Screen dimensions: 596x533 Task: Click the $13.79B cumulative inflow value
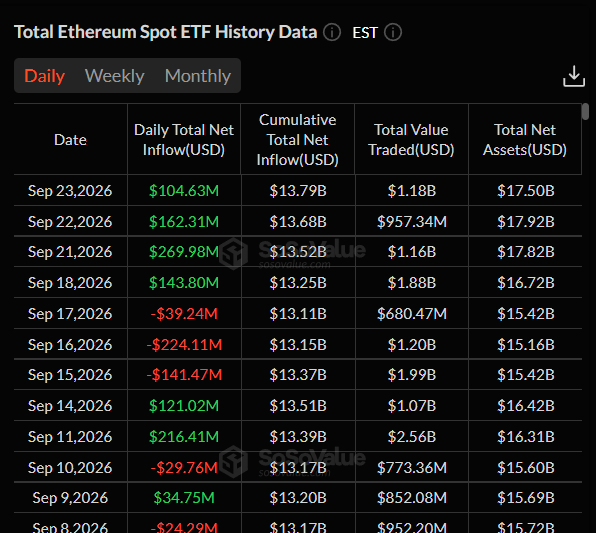[x=298, y=190]
